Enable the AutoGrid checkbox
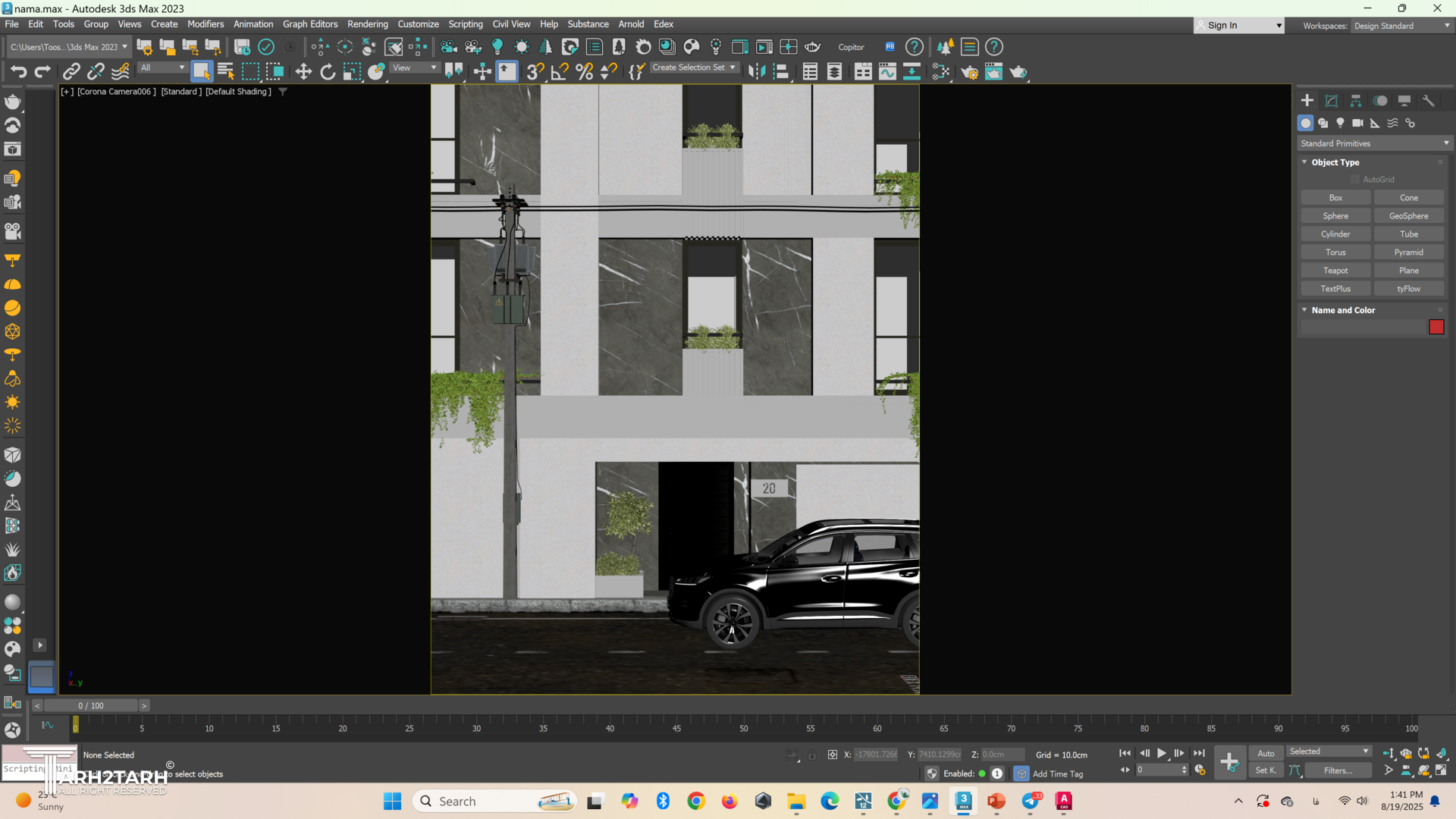The width and height of the screenshot is (1456, 819). point(1355,180)
